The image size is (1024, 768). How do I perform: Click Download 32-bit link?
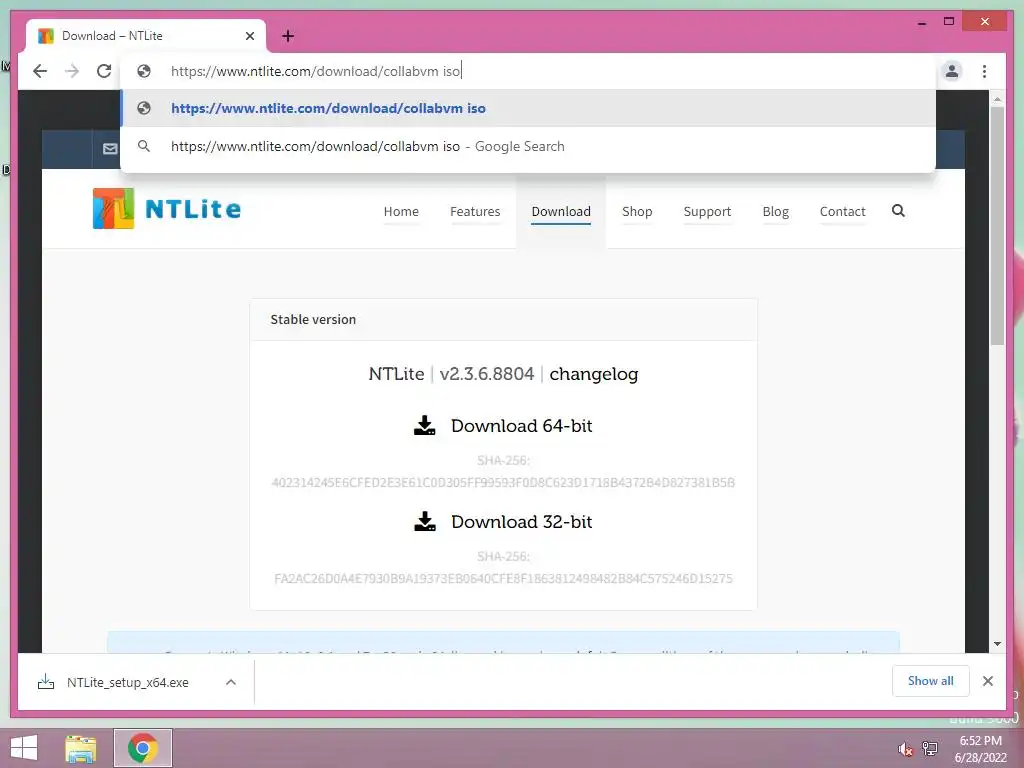(x=521, y=522)
